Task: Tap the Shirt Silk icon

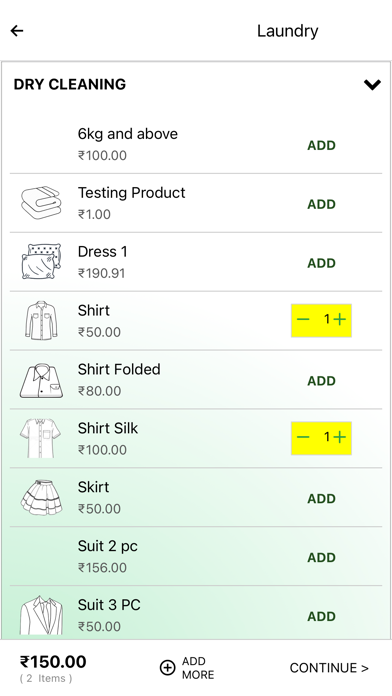Action: pos(41,438)
